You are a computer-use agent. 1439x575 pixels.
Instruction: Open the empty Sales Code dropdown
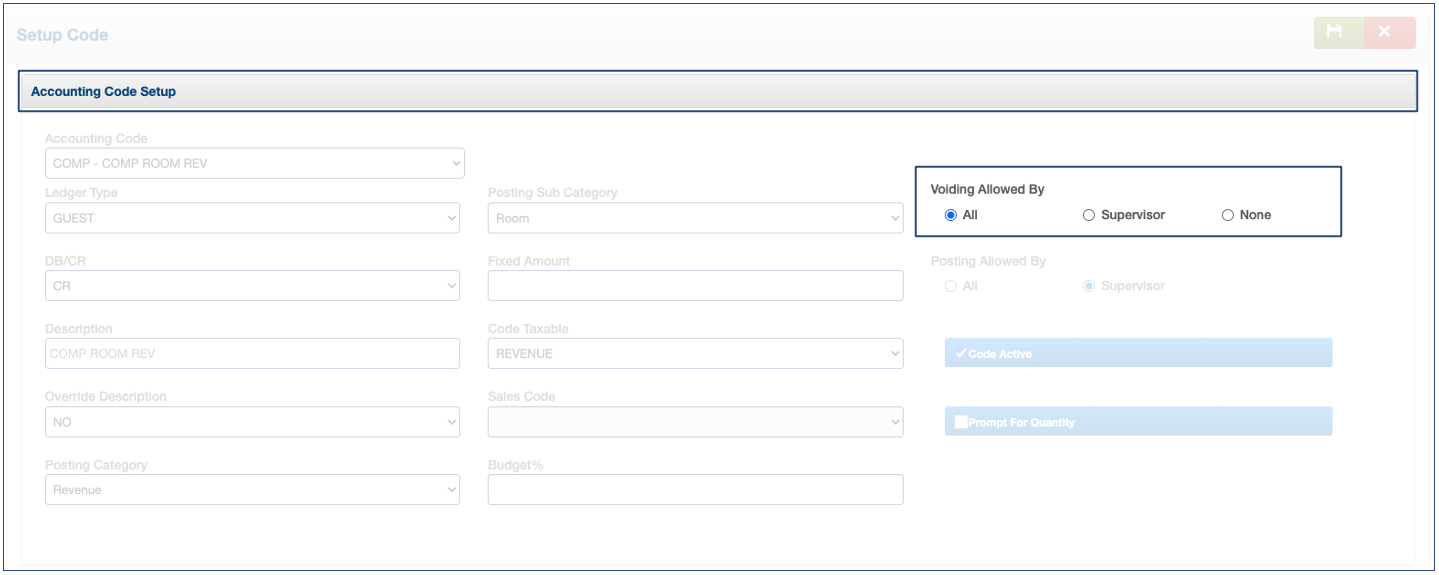695,422
